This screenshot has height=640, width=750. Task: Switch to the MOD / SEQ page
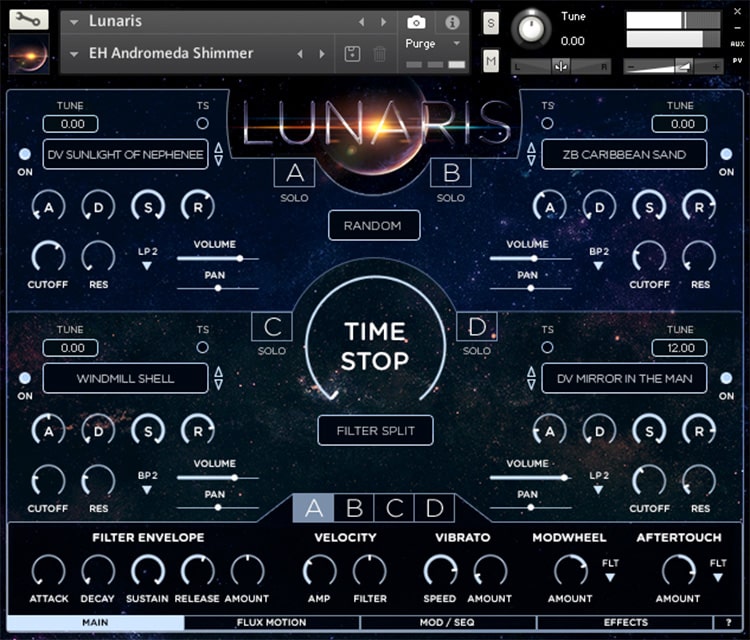pos(447,622)
